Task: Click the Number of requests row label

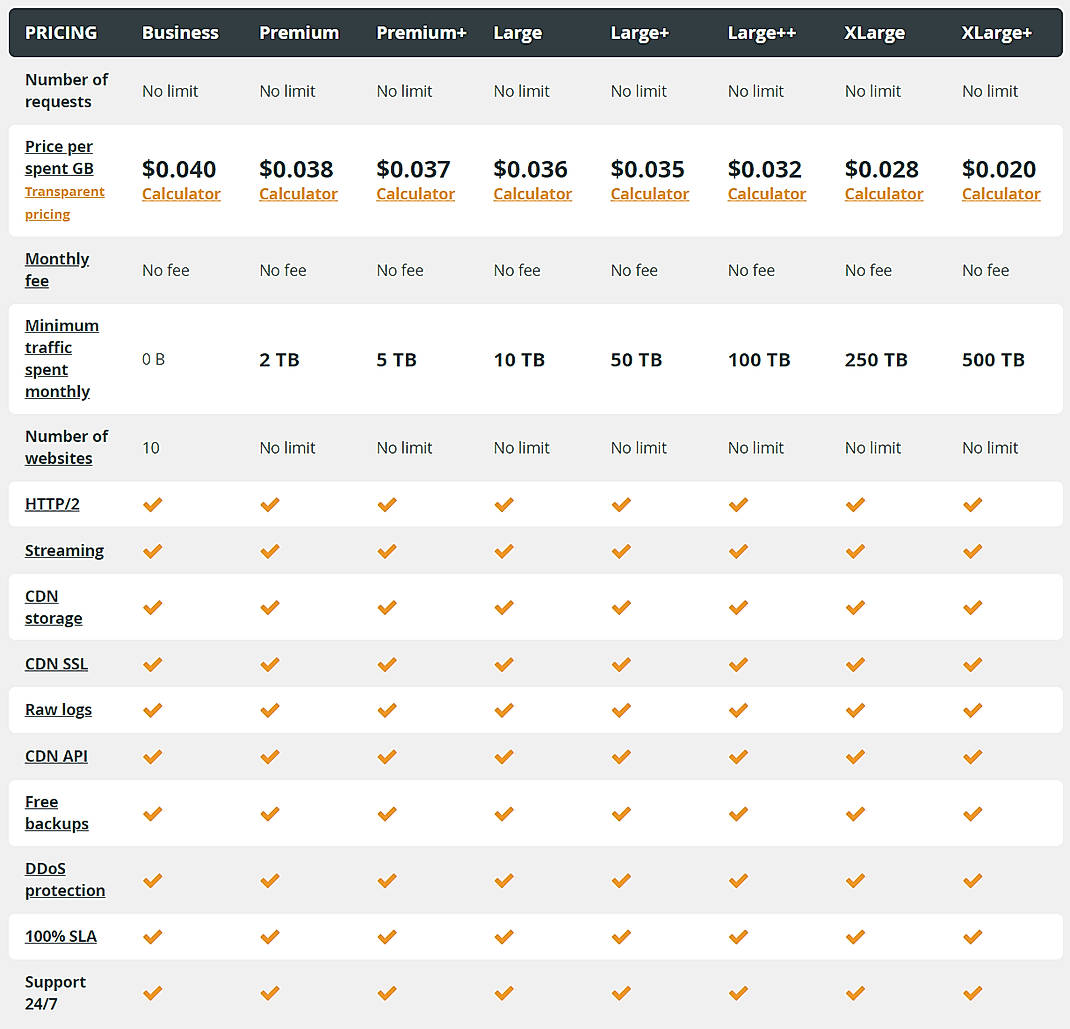Action: click(67, 91)
